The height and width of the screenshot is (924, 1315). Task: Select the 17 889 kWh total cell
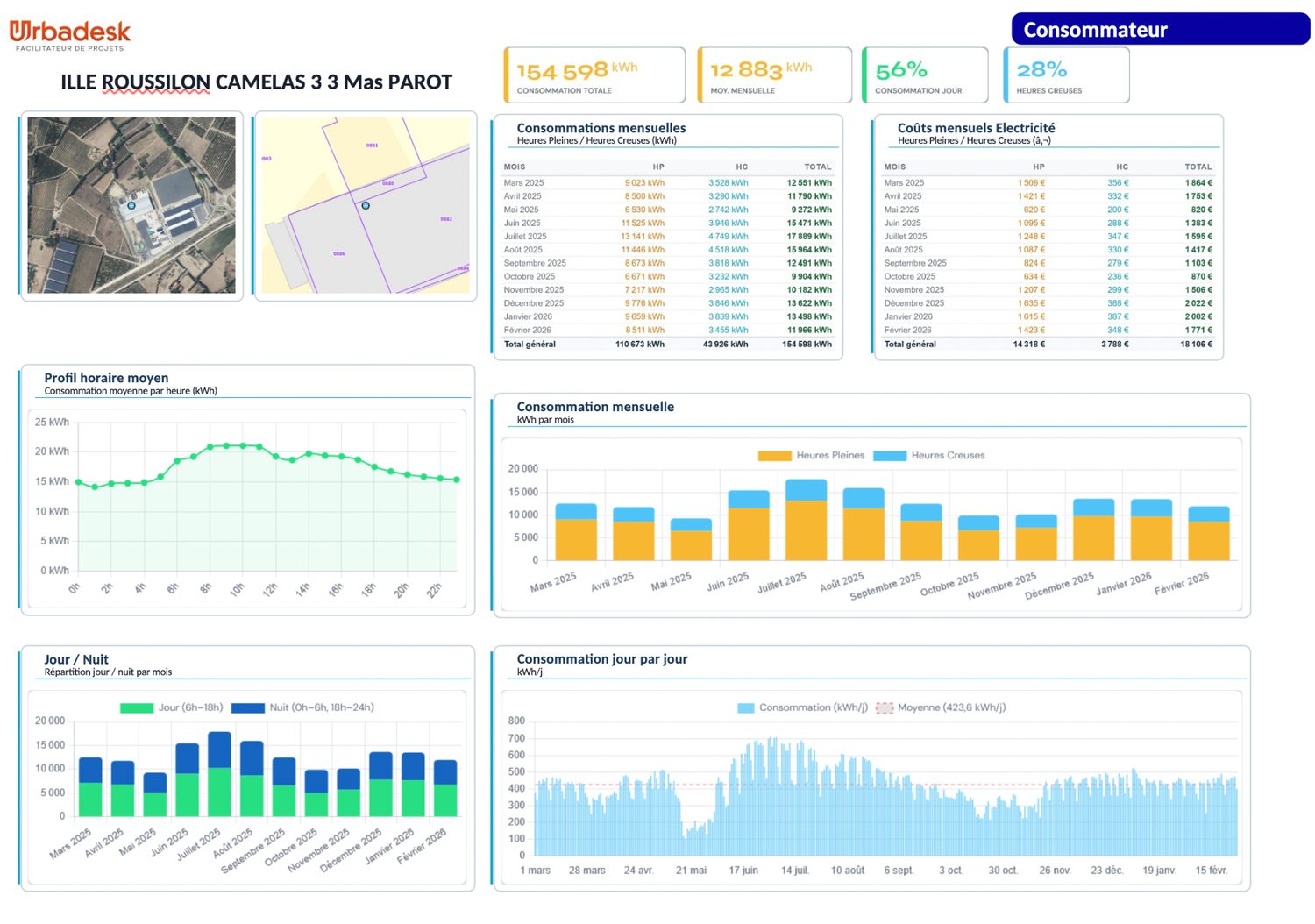tap(809, 237)
